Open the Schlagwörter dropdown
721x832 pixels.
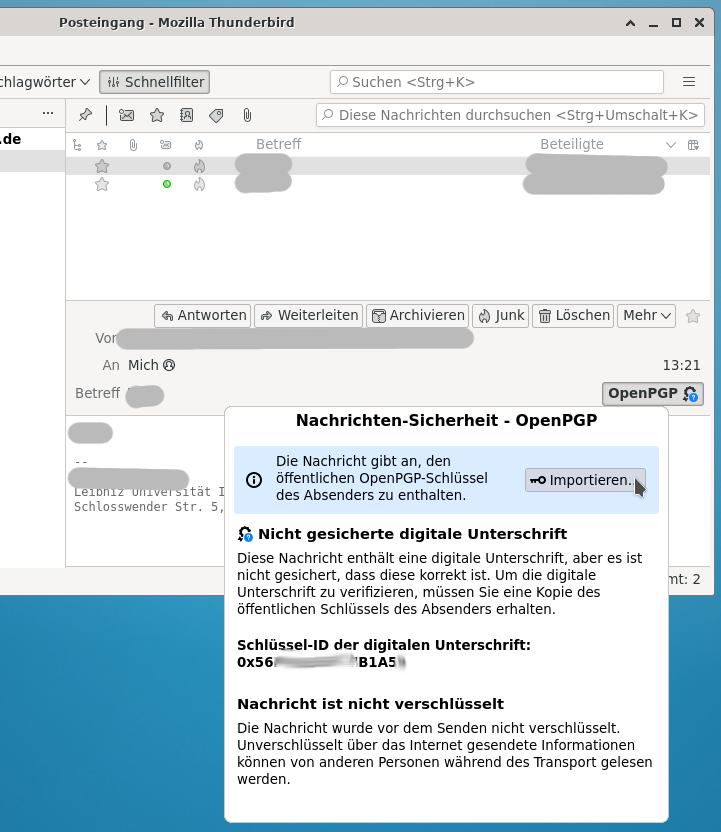pyautogui.click(x=45, y=82)
